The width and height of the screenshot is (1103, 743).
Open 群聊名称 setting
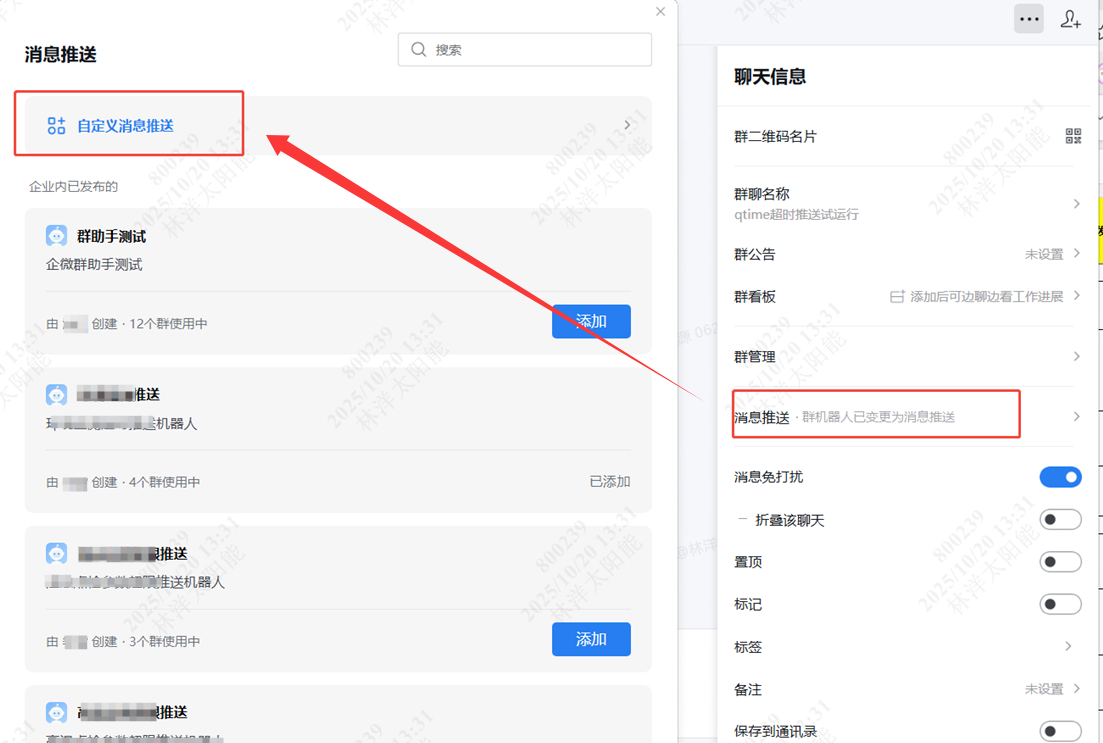(907, 203)
